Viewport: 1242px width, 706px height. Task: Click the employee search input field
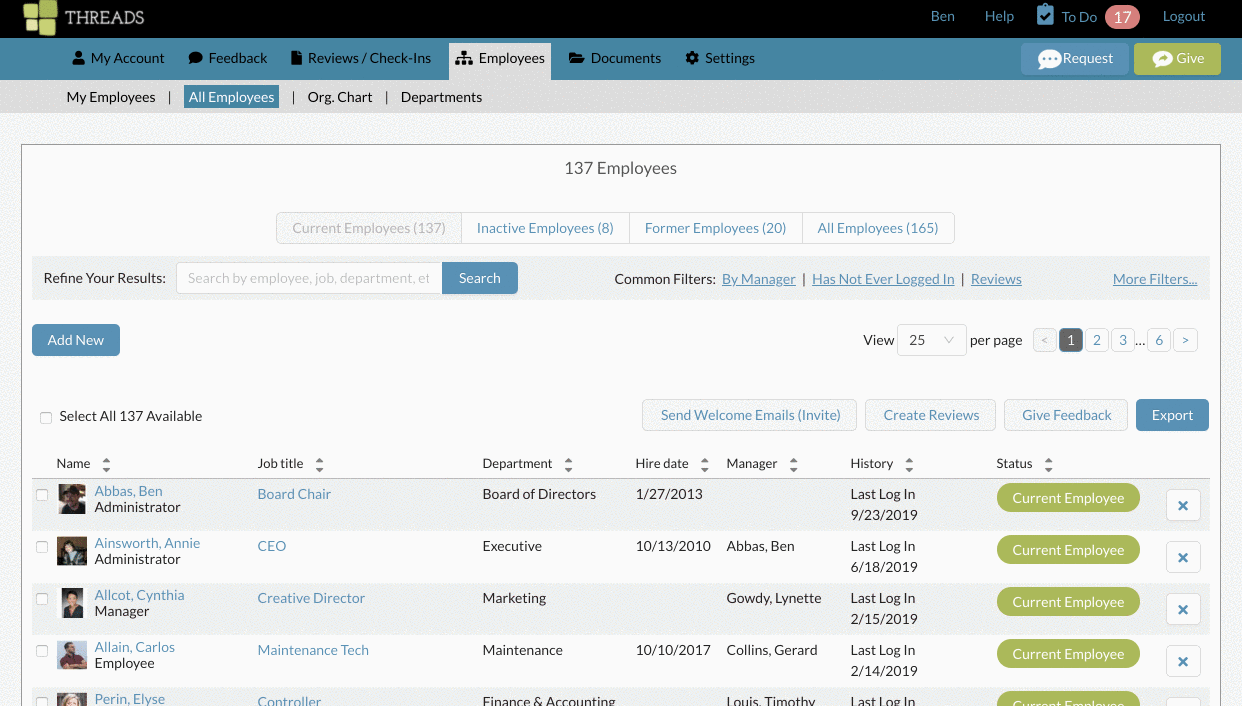pyautogui.click(x=309, y=278)
